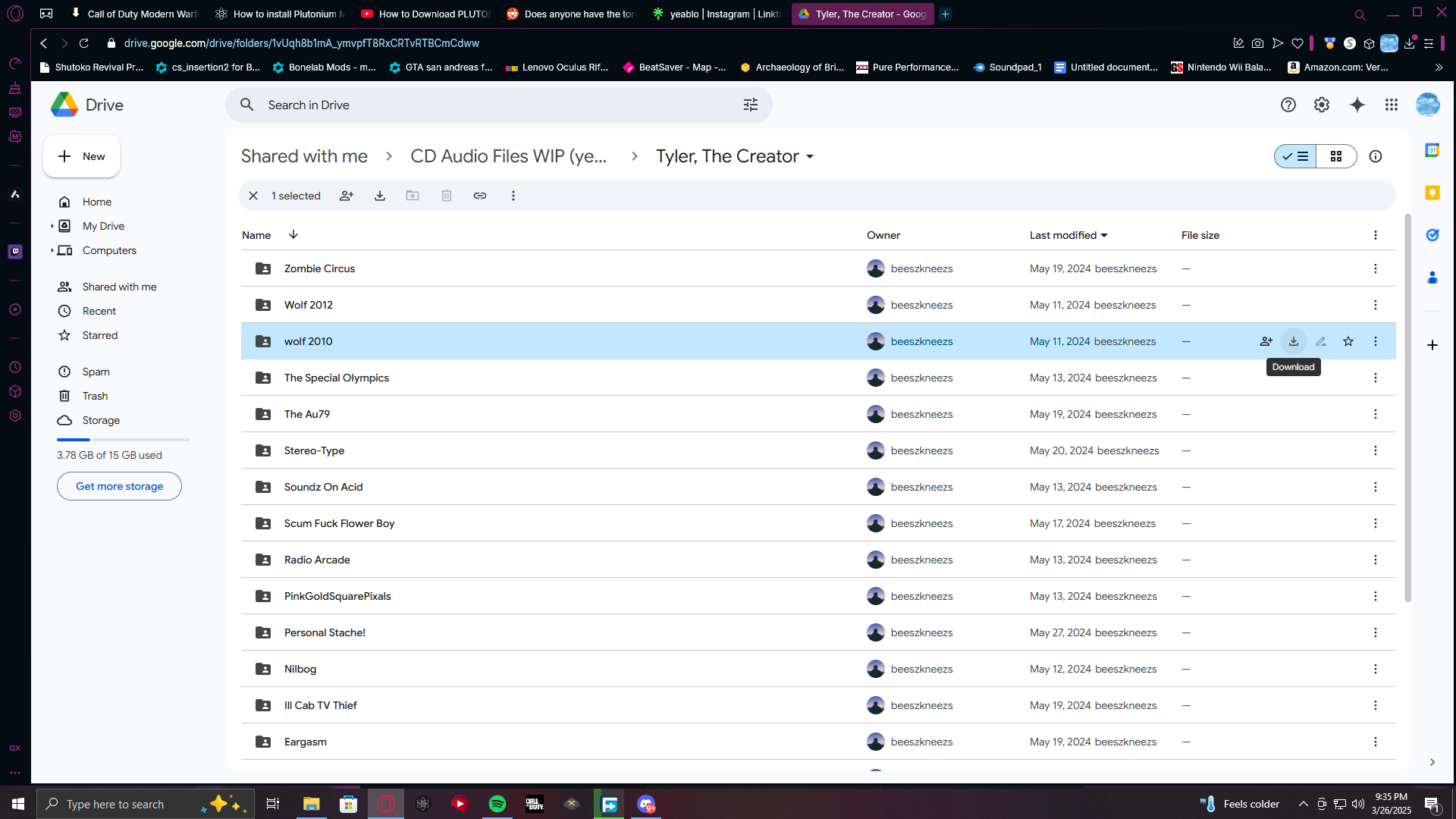Click the Download icon in wolf 2010 row

pos(1293,341)
